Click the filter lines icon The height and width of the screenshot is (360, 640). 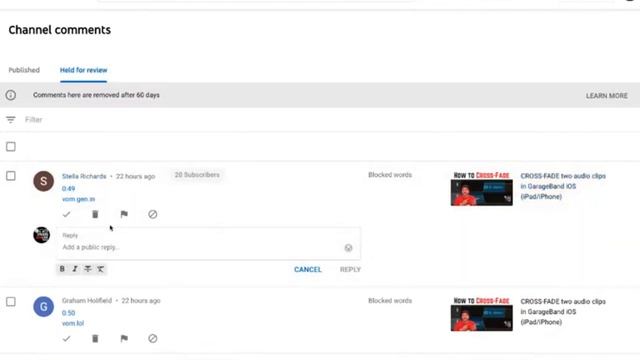click(x=11, y=120)
